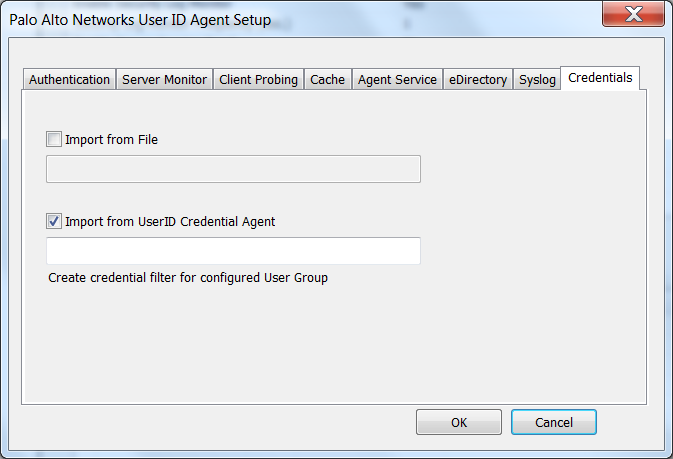
Task: Uncheck the Import from UserID Credential Agent box
Action: coord(54,222)
